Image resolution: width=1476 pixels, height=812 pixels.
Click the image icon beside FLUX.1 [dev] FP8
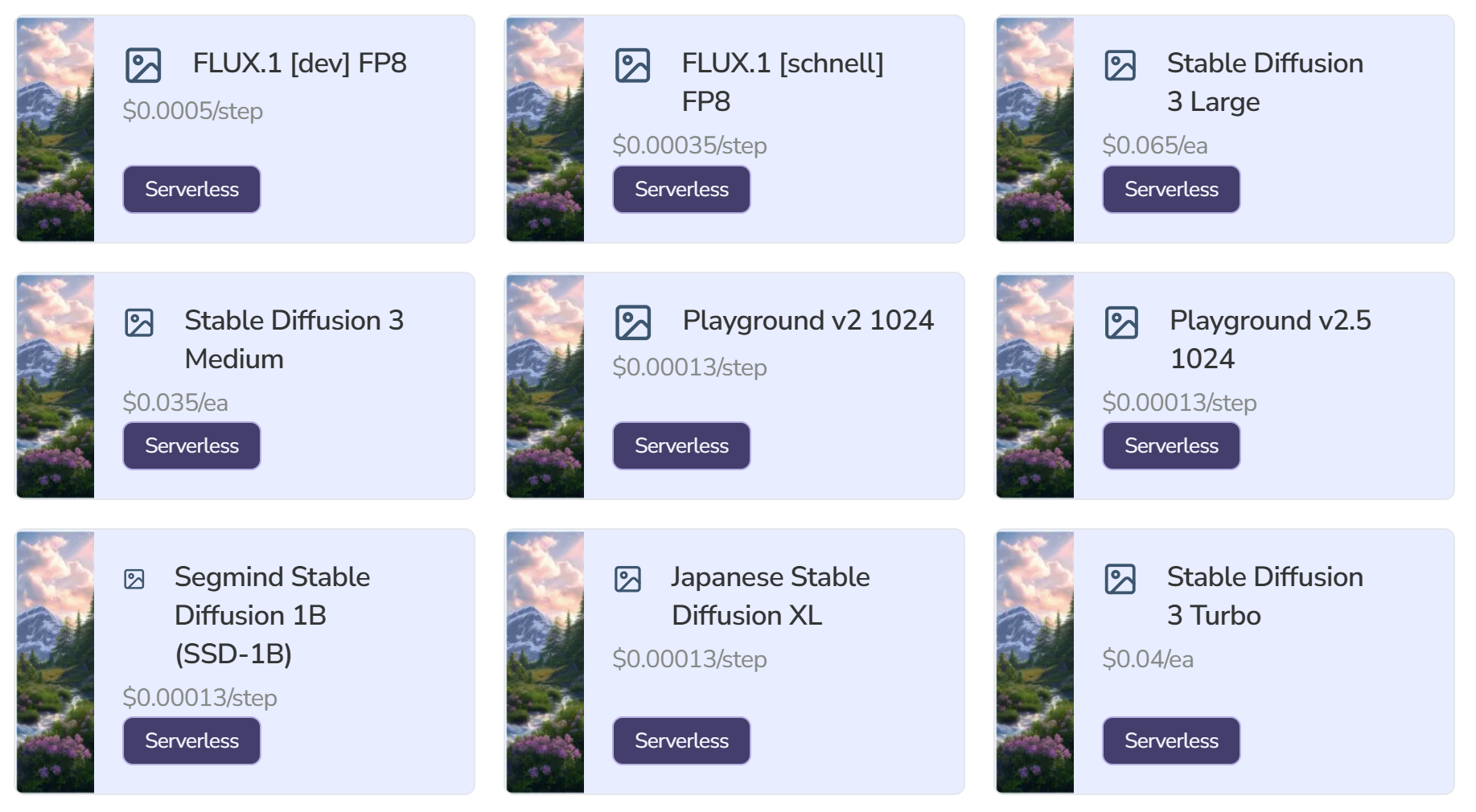pyautogui.click(x=143, y=65)
